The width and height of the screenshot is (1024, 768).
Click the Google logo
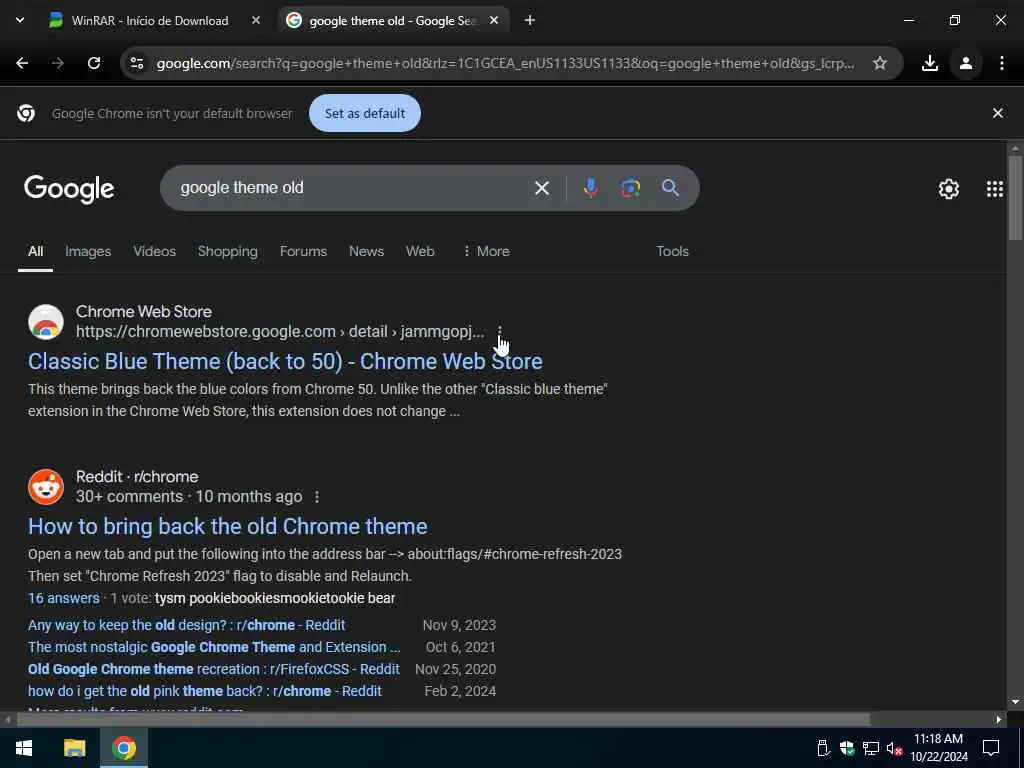point(69,189)
